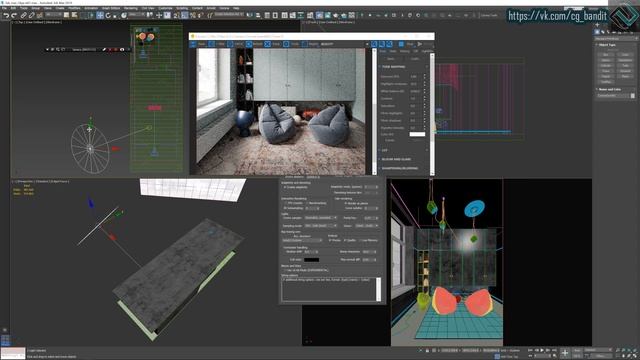
Task: Activate the Select and Move tool
Action: pos(100,16)
